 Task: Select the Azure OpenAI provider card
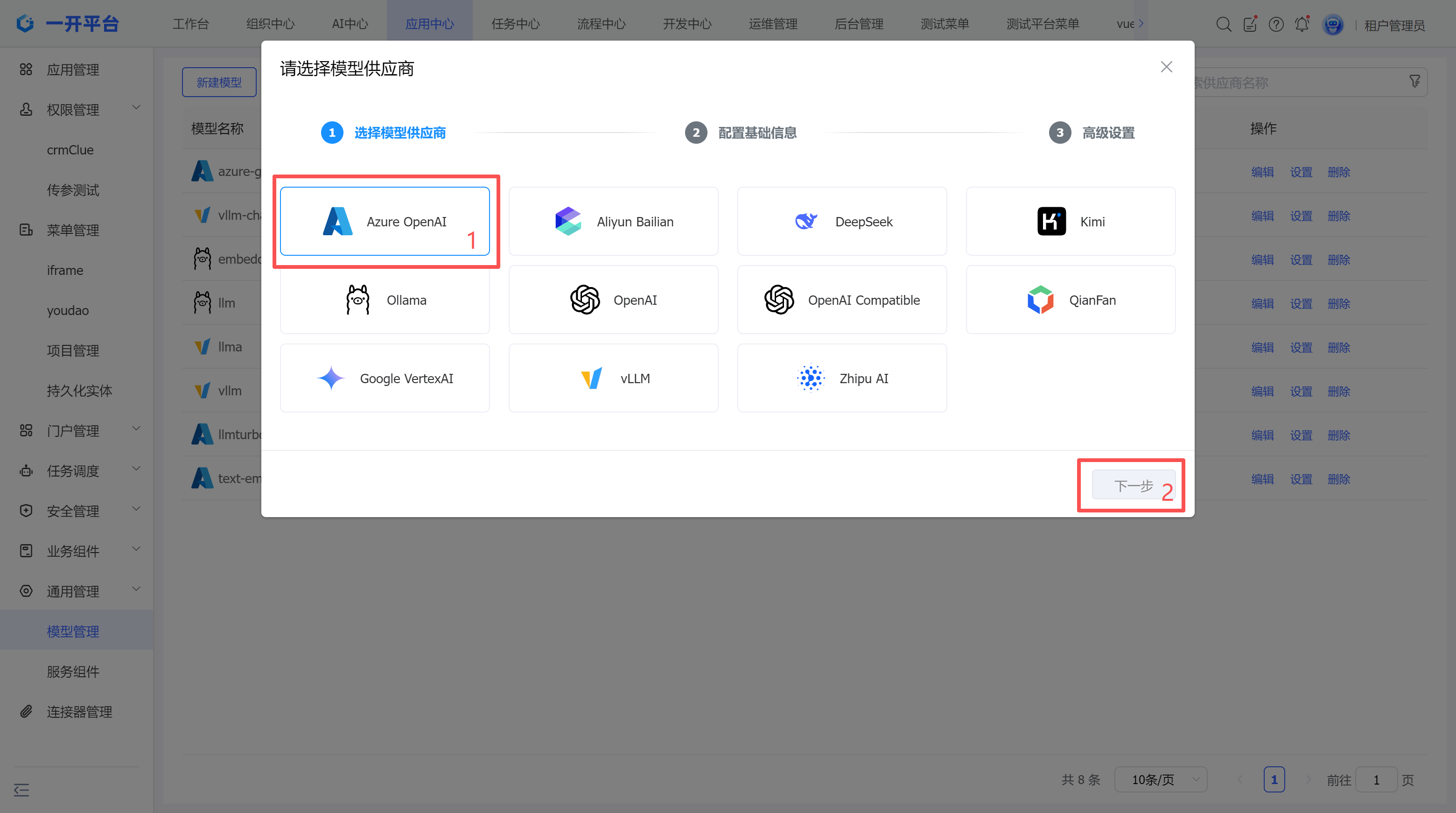(x=385, y=221)
